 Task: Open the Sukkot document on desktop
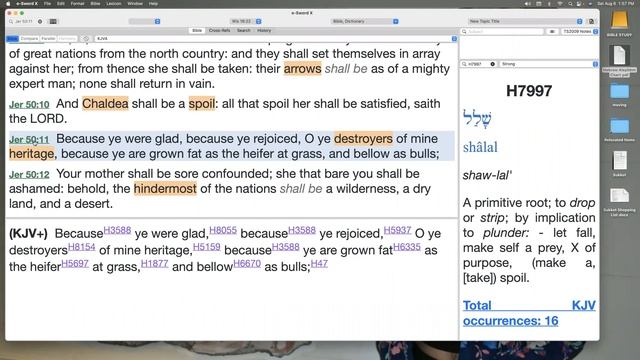[x=619, y=160]
